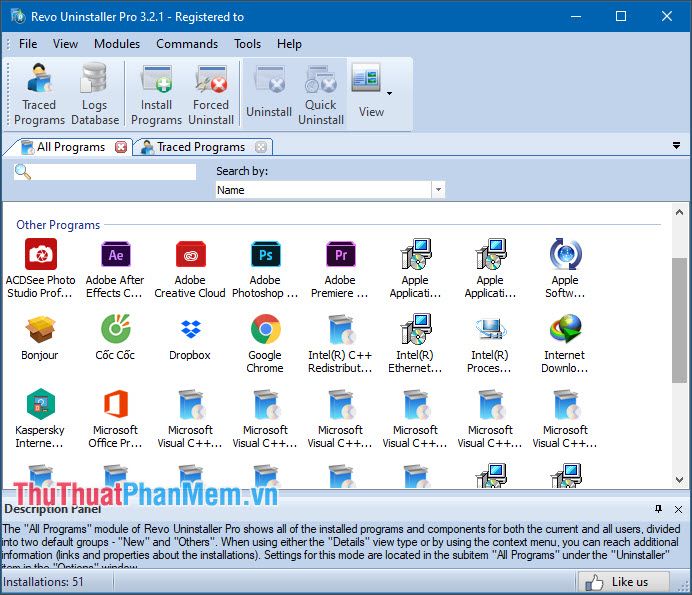Switch to the Traced Programs tab
692x595 pixels.
(x=201, y=147)
